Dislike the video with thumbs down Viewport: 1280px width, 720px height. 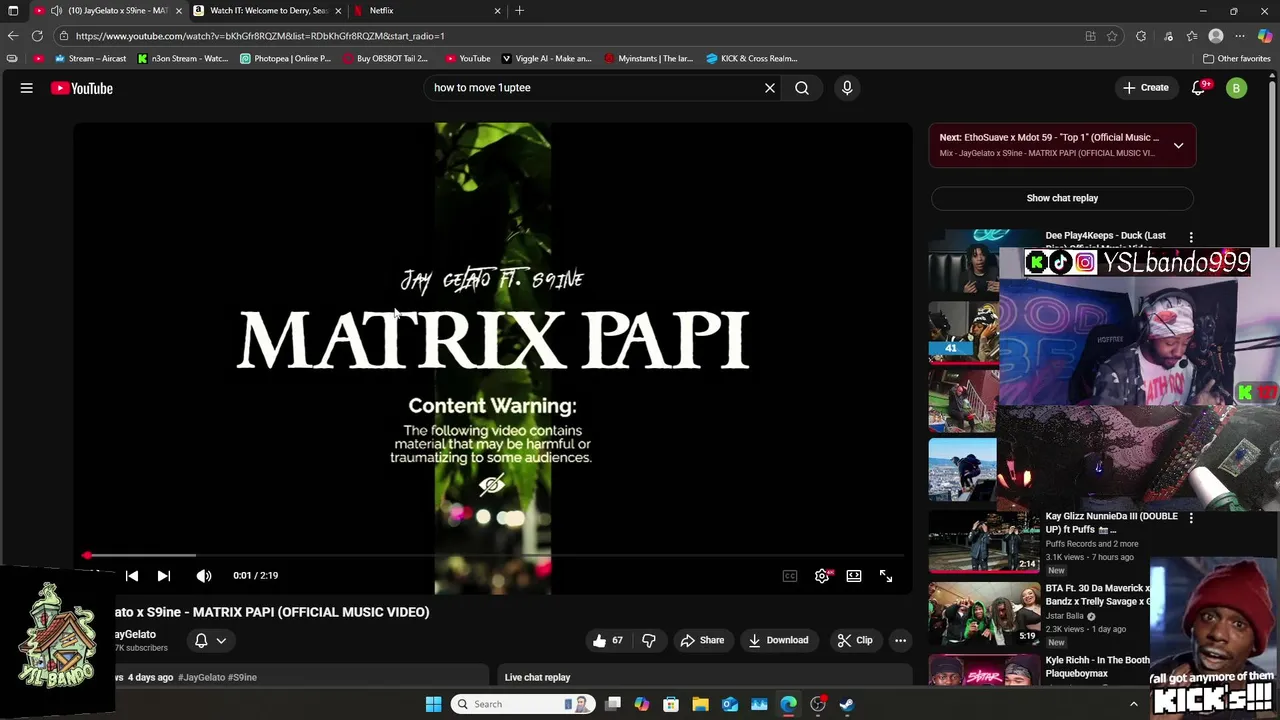pyautogui.click(x=649, y=640)
